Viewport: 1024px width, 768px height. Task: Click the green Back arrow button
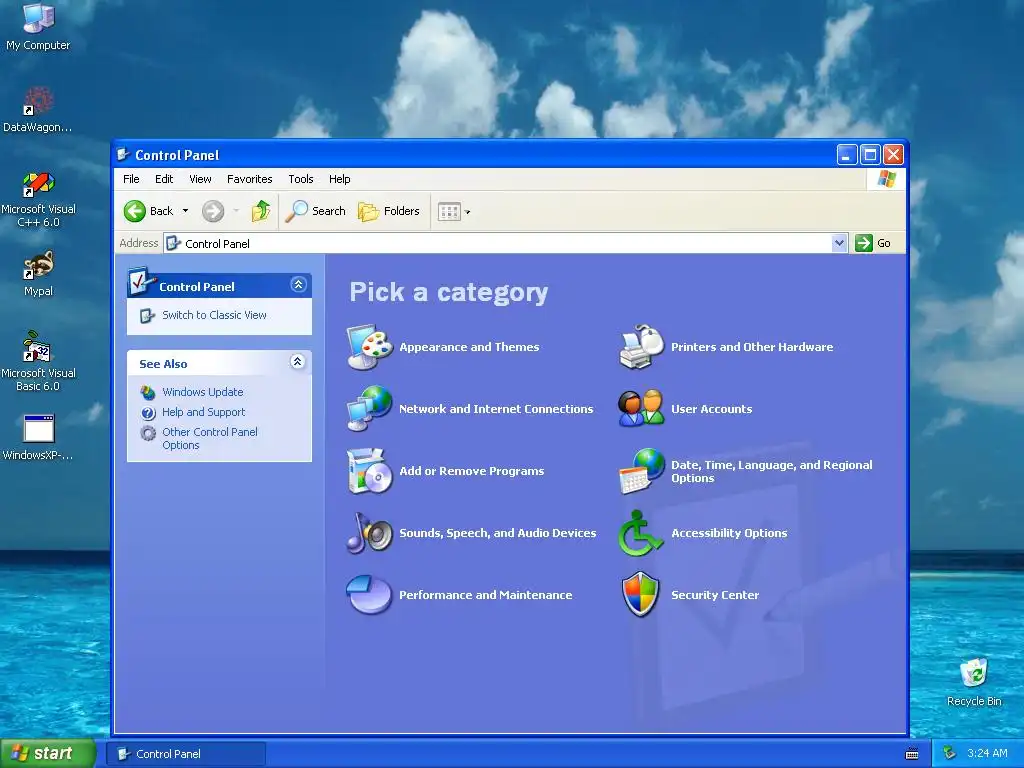pos(135,211)
